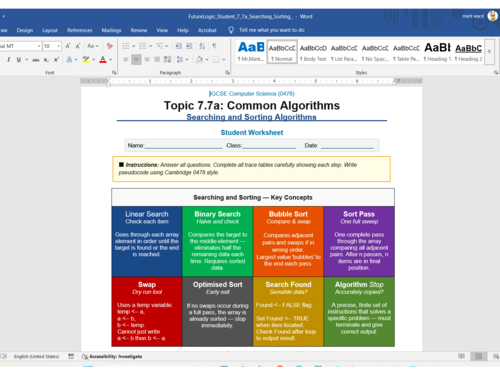Click the Searching and Sorting Algorithms heading
The height and width of the screenshot is (375, 500).
click(251, 117)
